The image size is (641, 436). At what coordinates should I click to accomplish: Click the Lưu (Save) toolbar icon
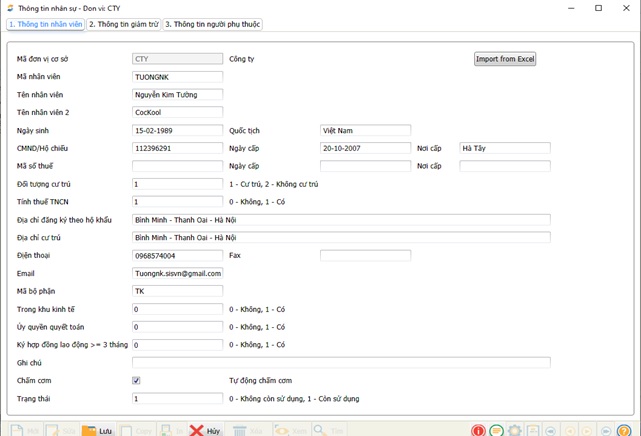click(x=90, y=430)
